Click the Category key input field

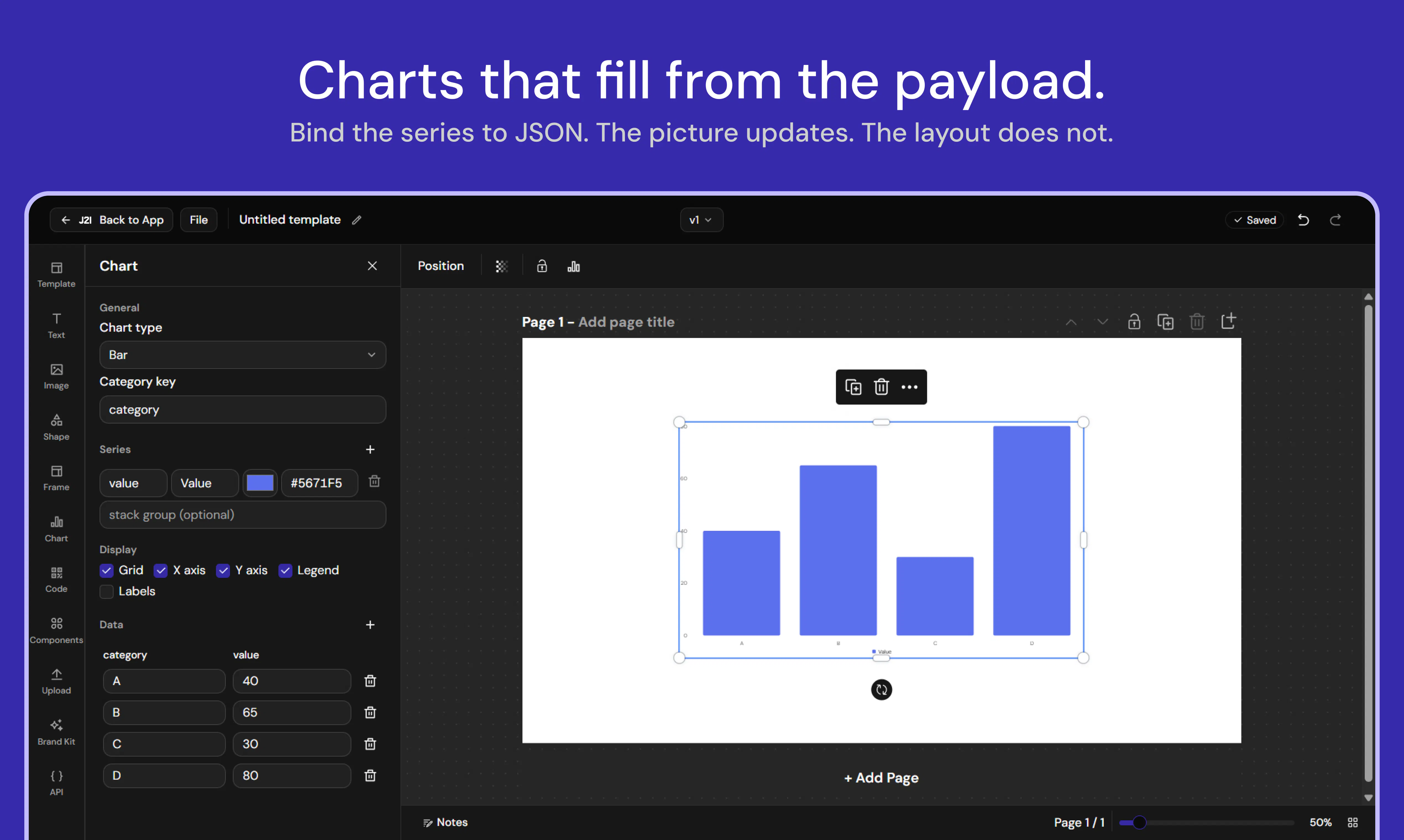pos(243,409)
